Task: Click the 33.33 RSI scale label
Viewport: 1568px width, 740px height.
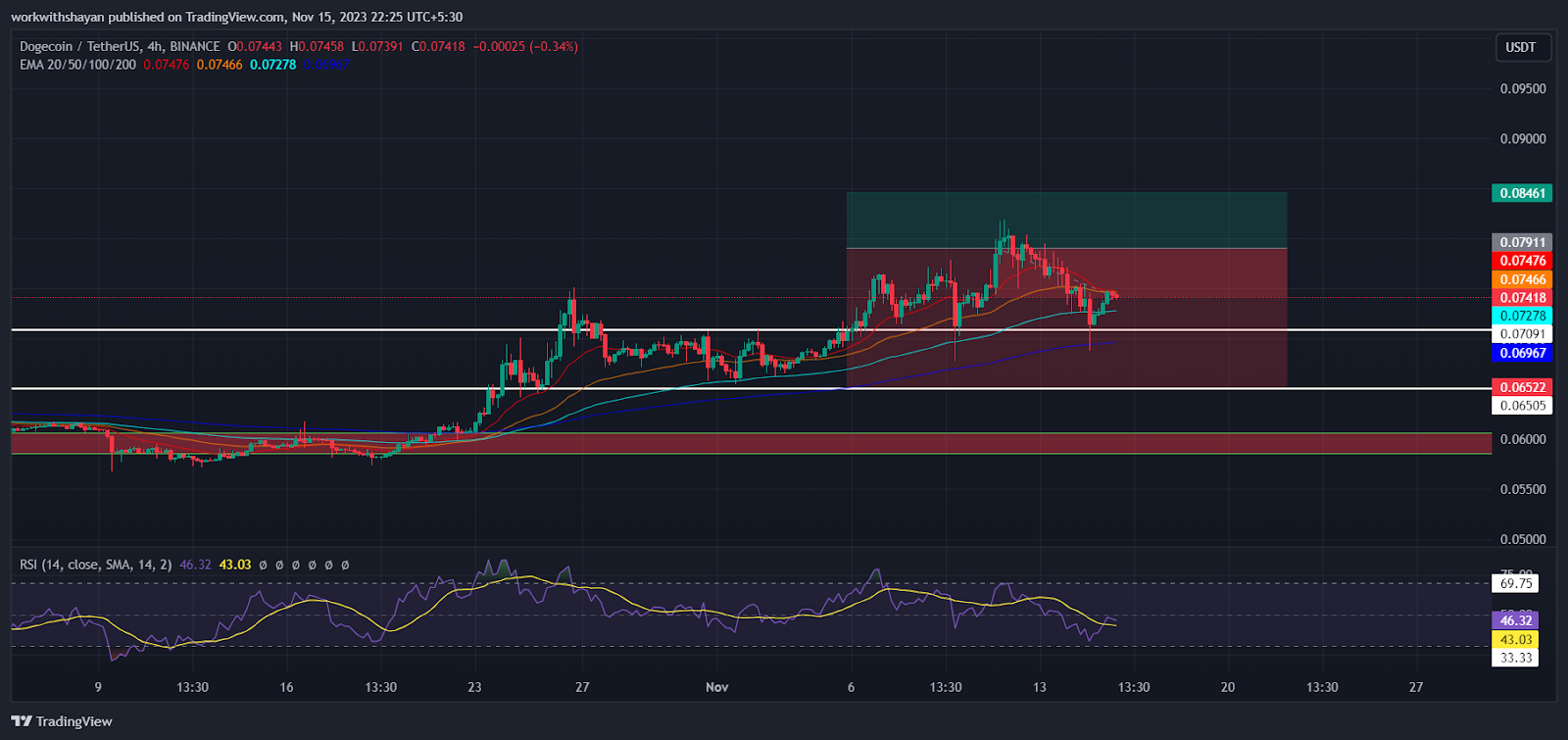Action: click(x=1516, y=658)
